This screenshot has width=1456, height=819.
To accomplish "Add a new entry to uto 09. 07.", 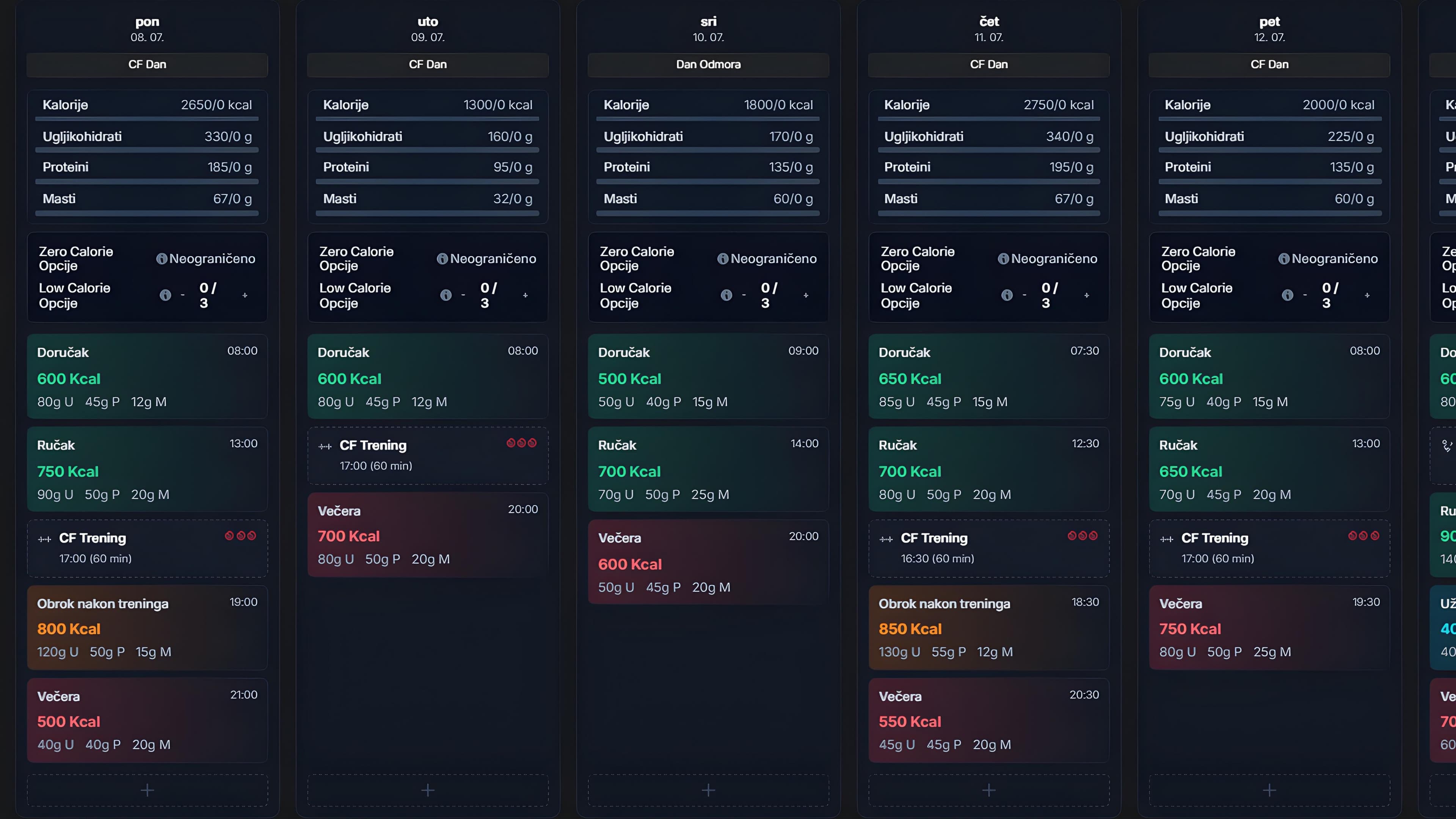I will 428,789.
